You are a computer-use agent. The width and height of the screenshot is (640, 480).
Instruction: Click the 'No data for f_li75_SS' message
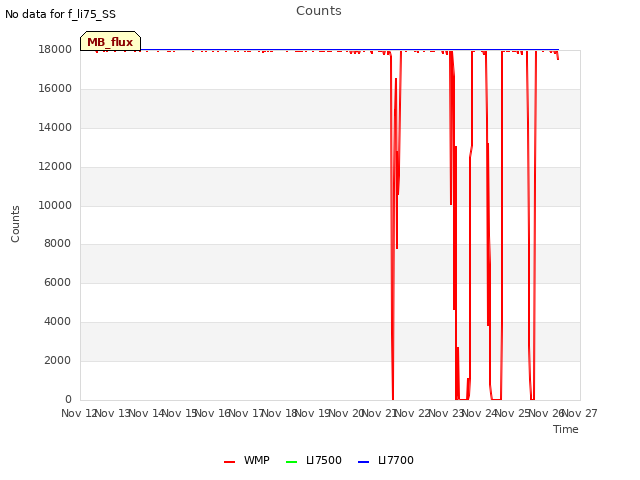[60, 14]
